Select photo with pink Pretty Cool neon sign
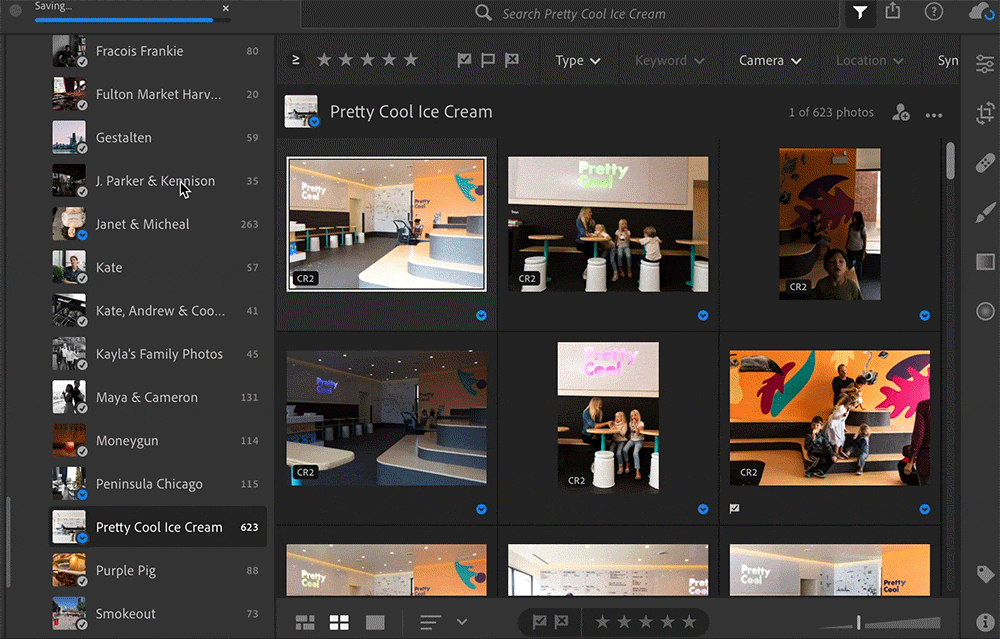The image size is (1000, 639). [x=608, y=418]
